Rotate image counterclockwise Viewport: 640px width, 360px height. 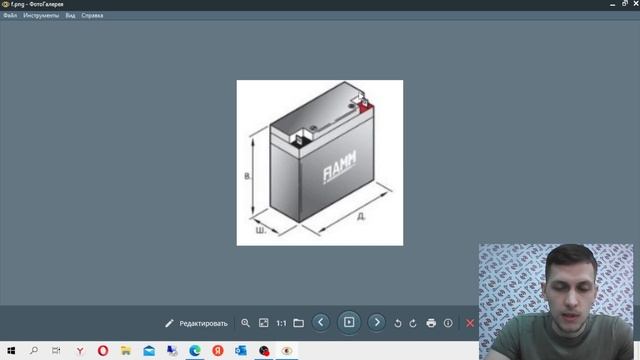398,323
